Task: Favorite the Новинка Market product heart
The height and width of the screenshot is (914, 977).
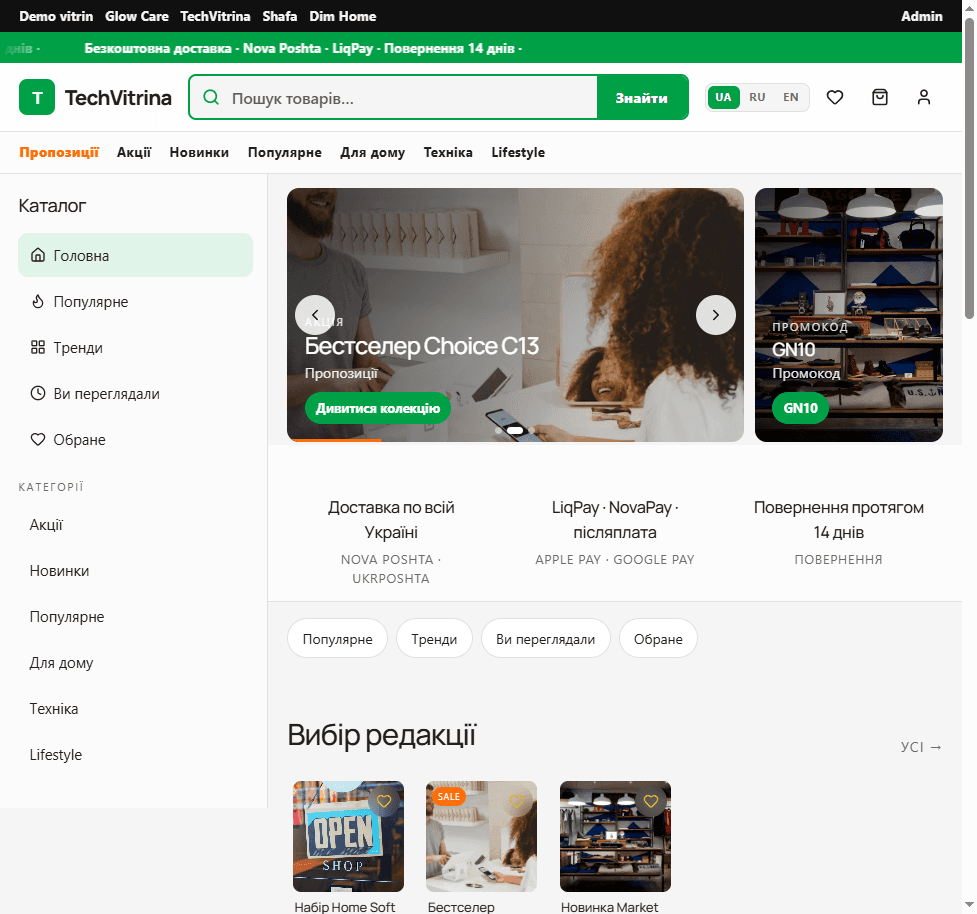Action: click(651, 801)
